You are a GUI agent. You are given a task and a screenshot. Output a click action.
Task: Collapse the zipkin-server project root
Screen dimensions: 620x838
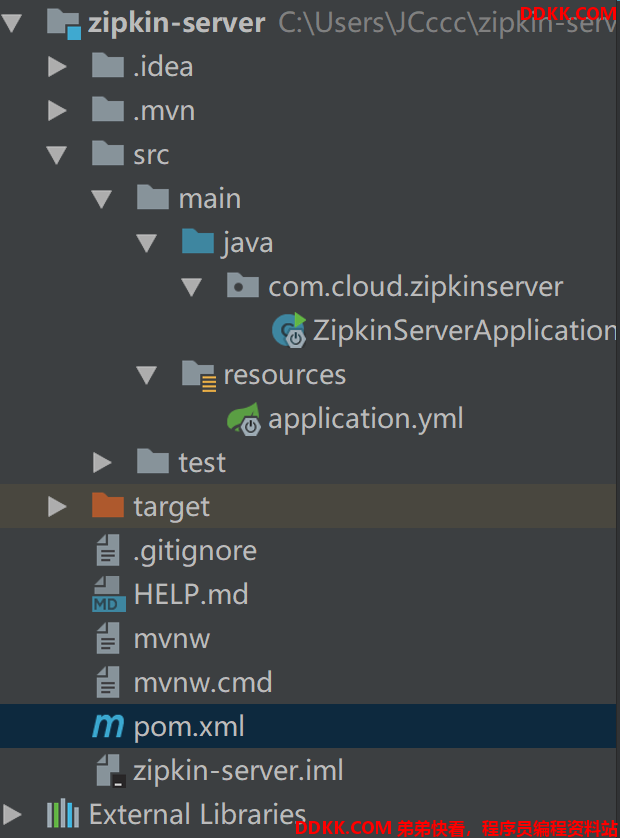point(12,23)
